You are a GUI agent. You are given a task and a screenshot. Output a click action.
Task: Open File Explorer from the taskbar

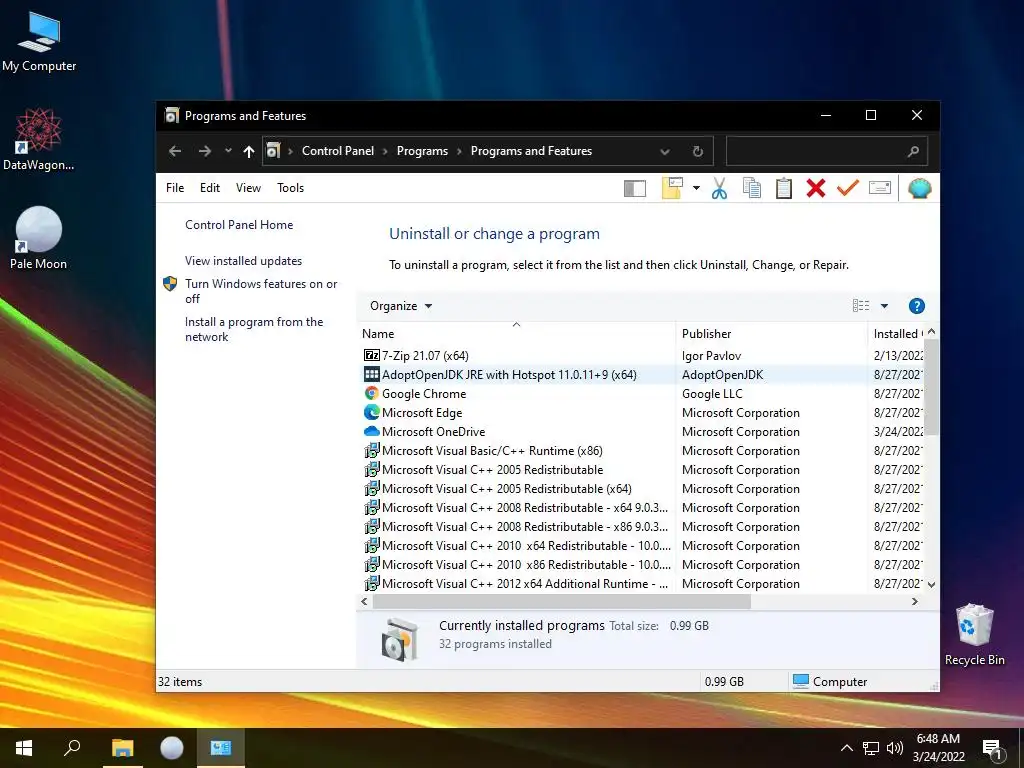[x=122, y=748]
